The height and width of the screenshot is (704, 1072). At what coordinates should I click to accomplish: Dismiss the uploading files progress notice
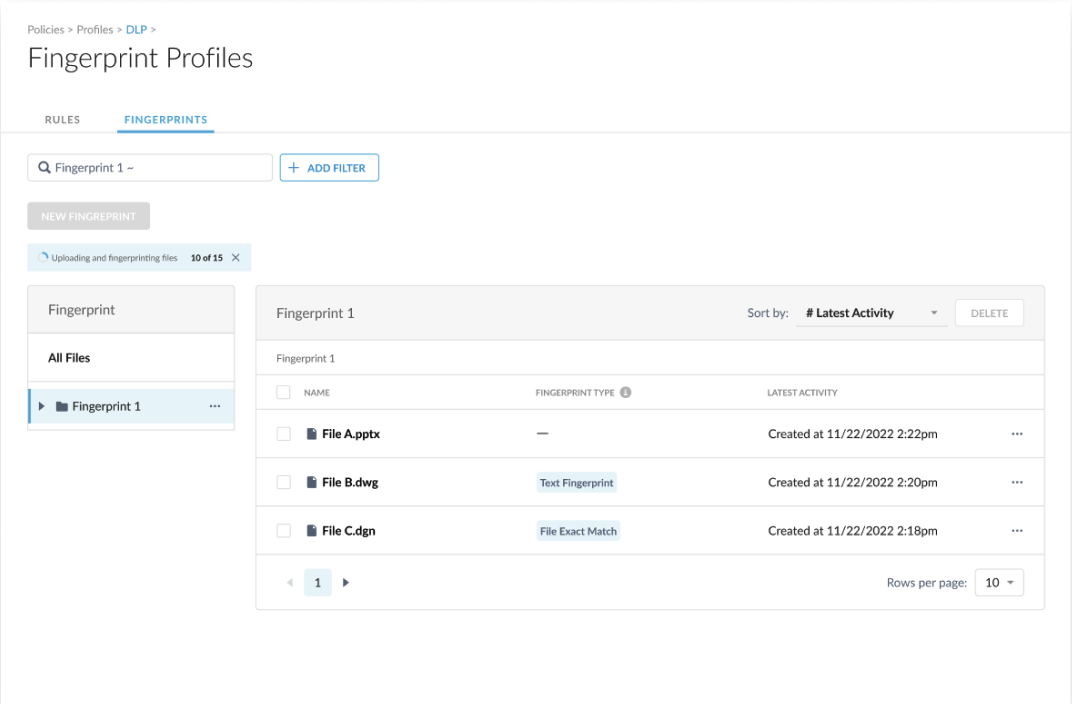(236, 258)
